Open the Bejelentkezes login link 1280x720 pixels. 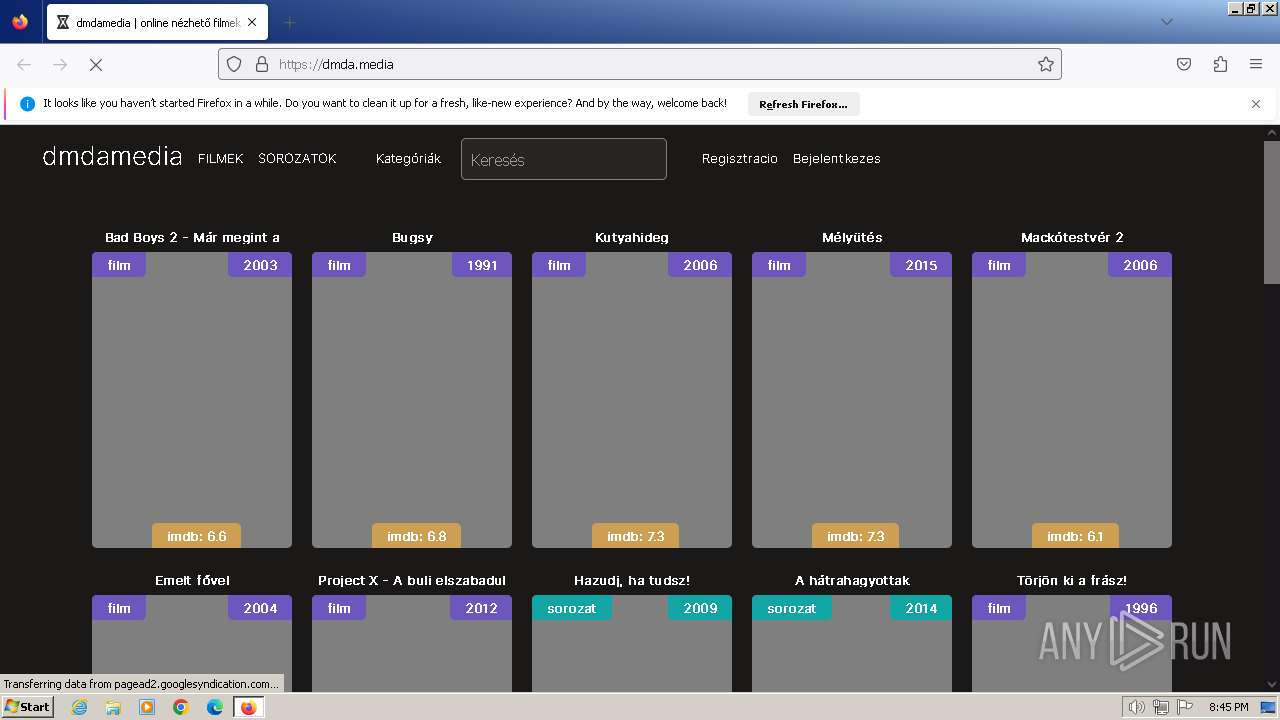pyautogui.click(x=837, y=159)
